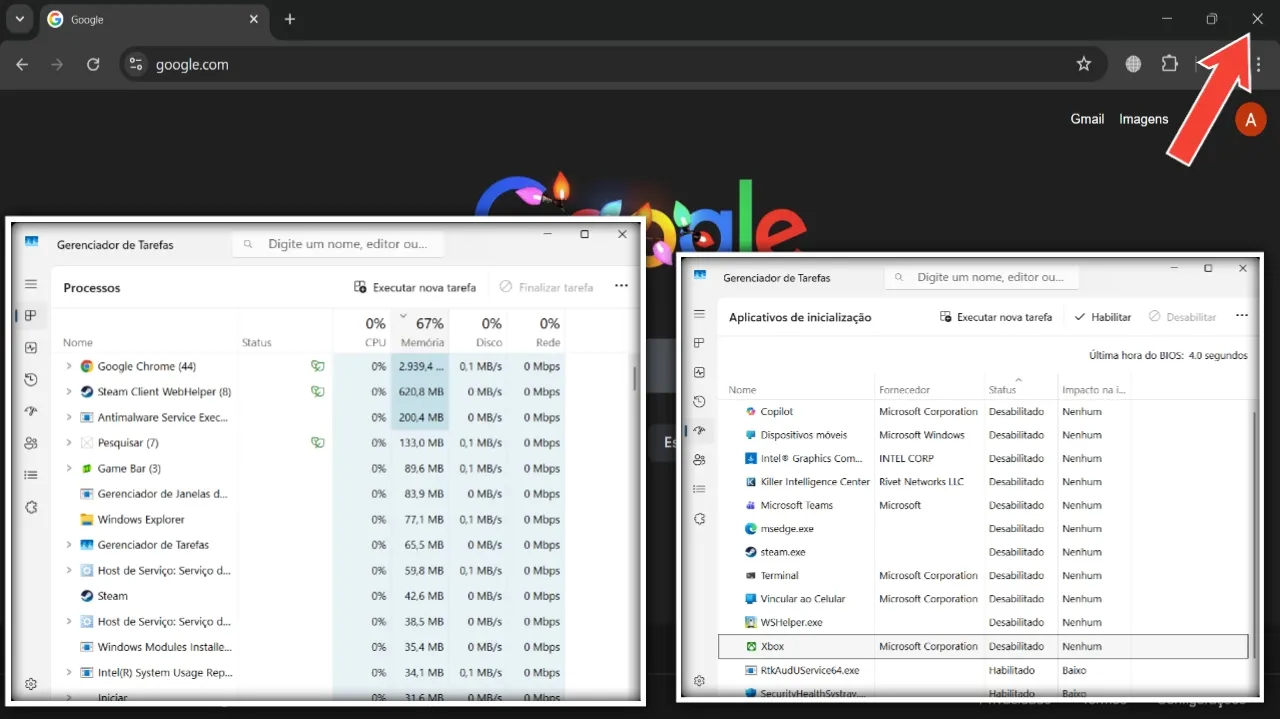Expand the Game Bar (3) process group
Viewport: 1280px width, 719px height.
(x=68, y=468)
